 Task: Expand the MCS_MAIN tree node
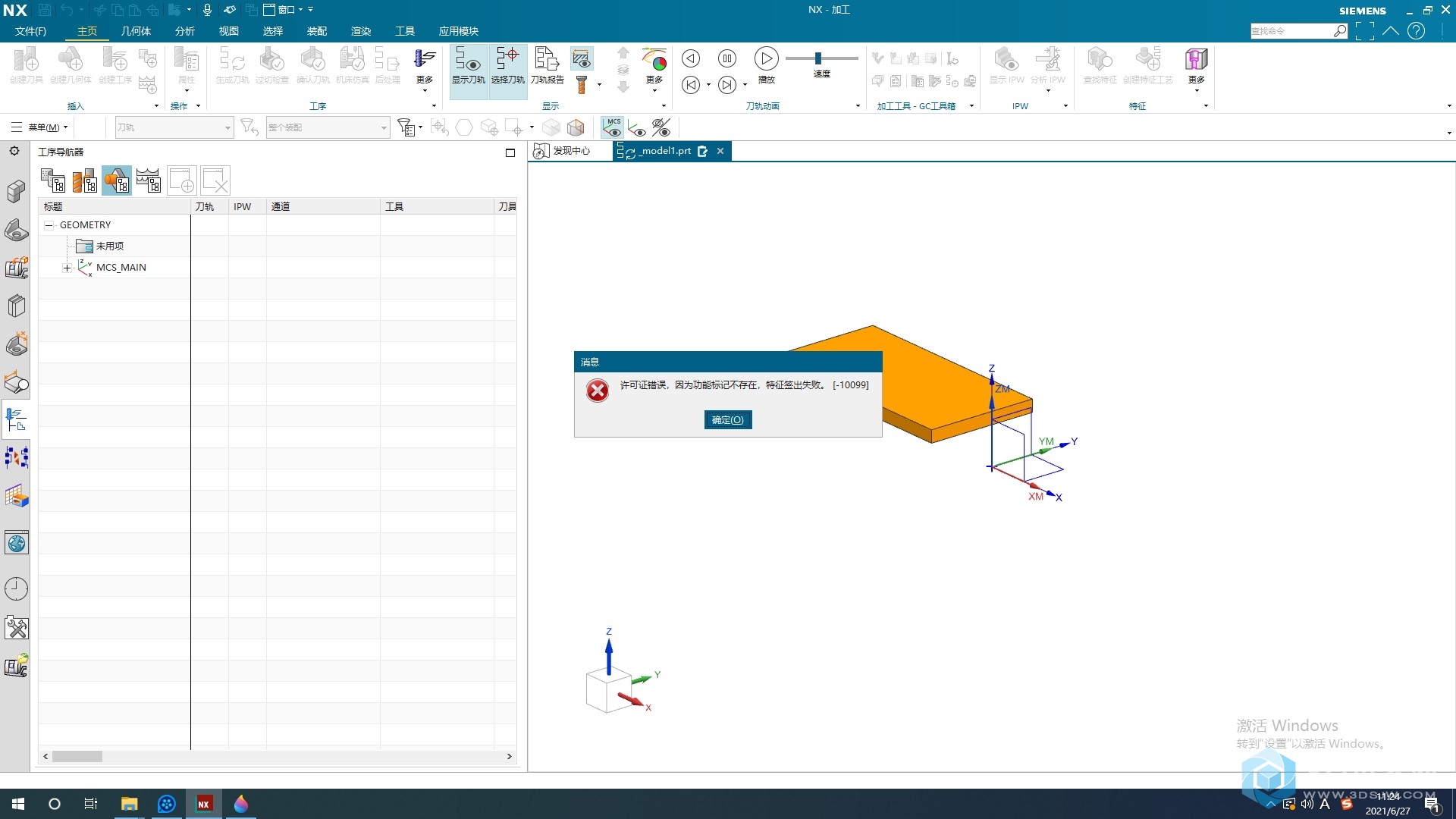pyautogui.click(x=67, y=268)
